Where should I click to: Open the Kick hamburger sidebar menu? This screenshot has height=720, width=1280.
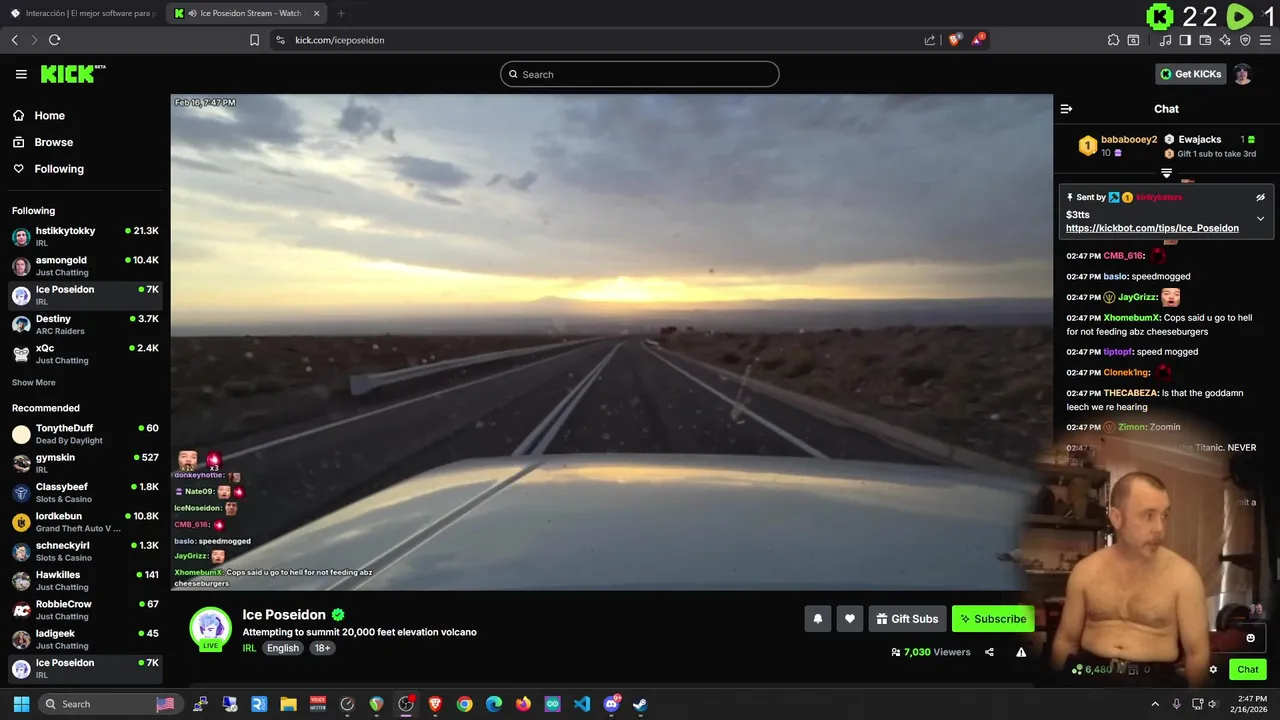click(21, 74)
